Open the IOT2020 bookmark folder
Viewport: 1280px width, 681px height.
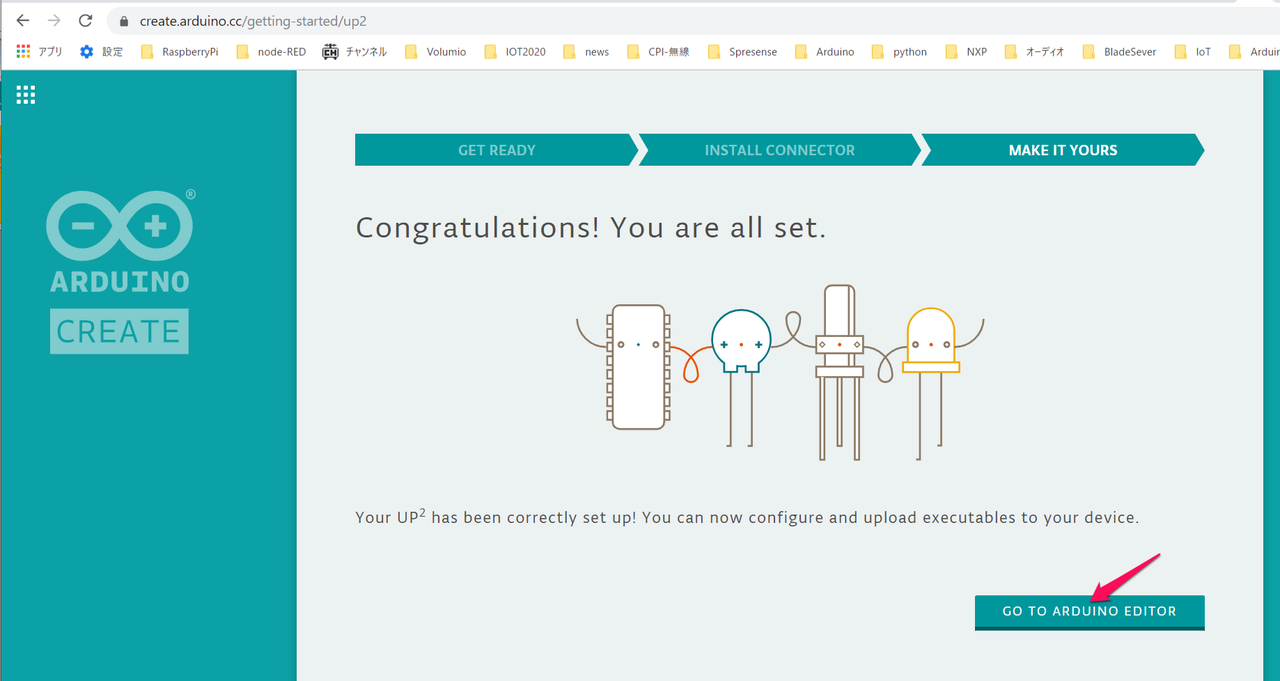tap(515, 52)
